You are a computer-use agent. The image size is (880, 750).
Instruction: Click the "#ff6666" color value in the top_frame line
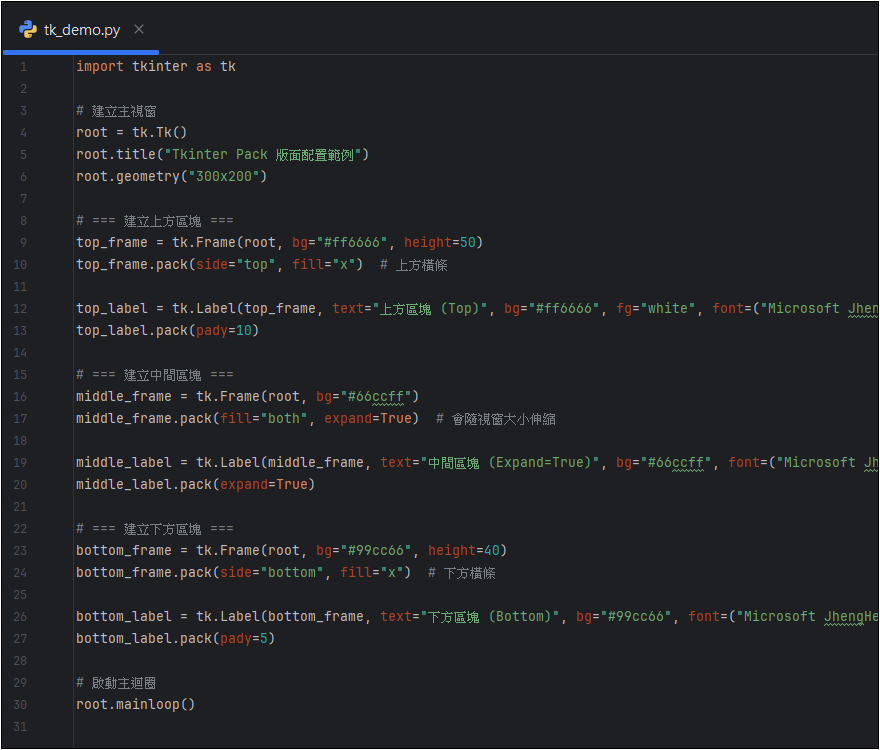(x=356, y=243)
